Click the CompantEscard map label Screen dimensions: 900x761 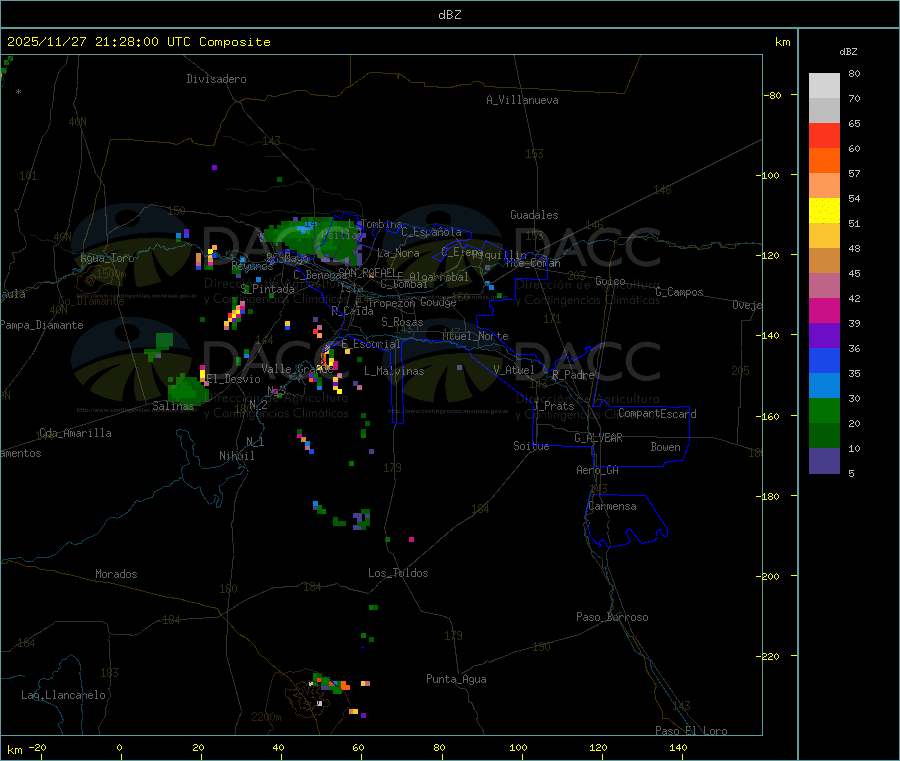657,413
